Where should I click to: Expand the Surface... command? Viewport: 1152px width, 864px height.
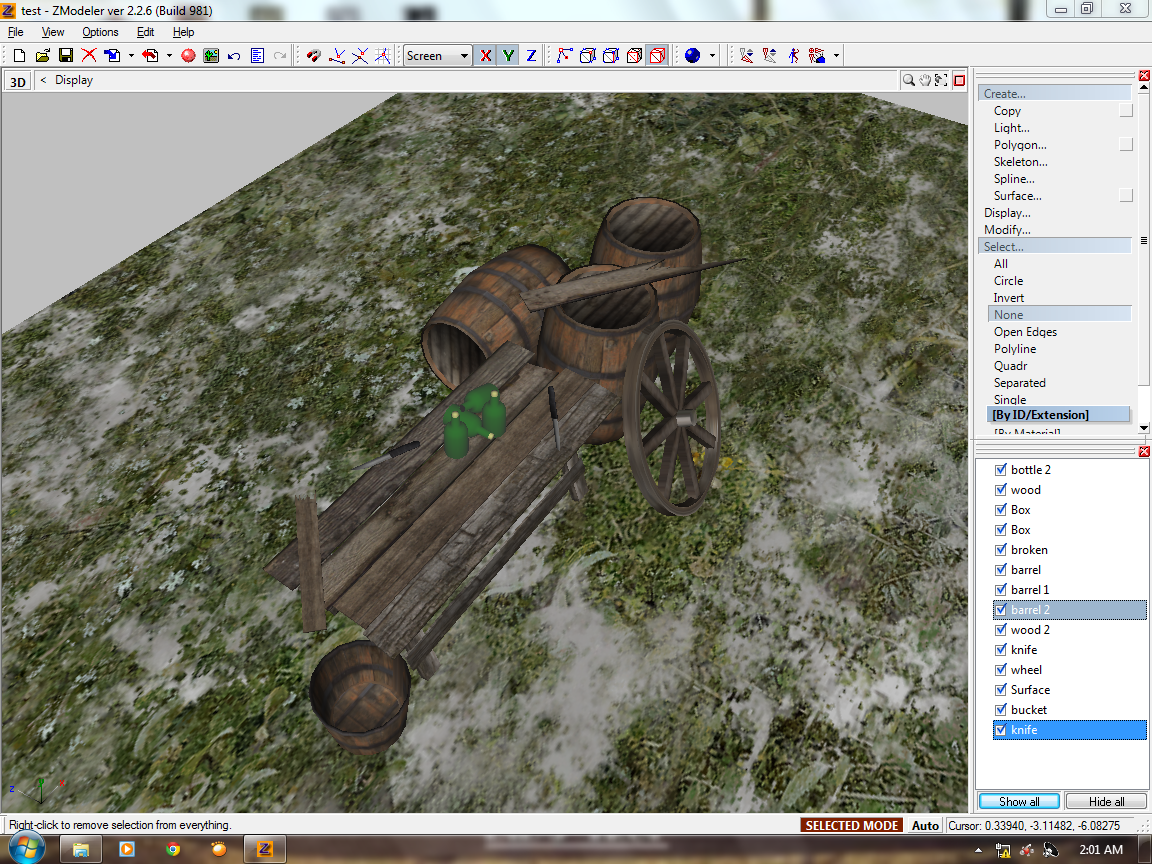[x=1018, y=195]
